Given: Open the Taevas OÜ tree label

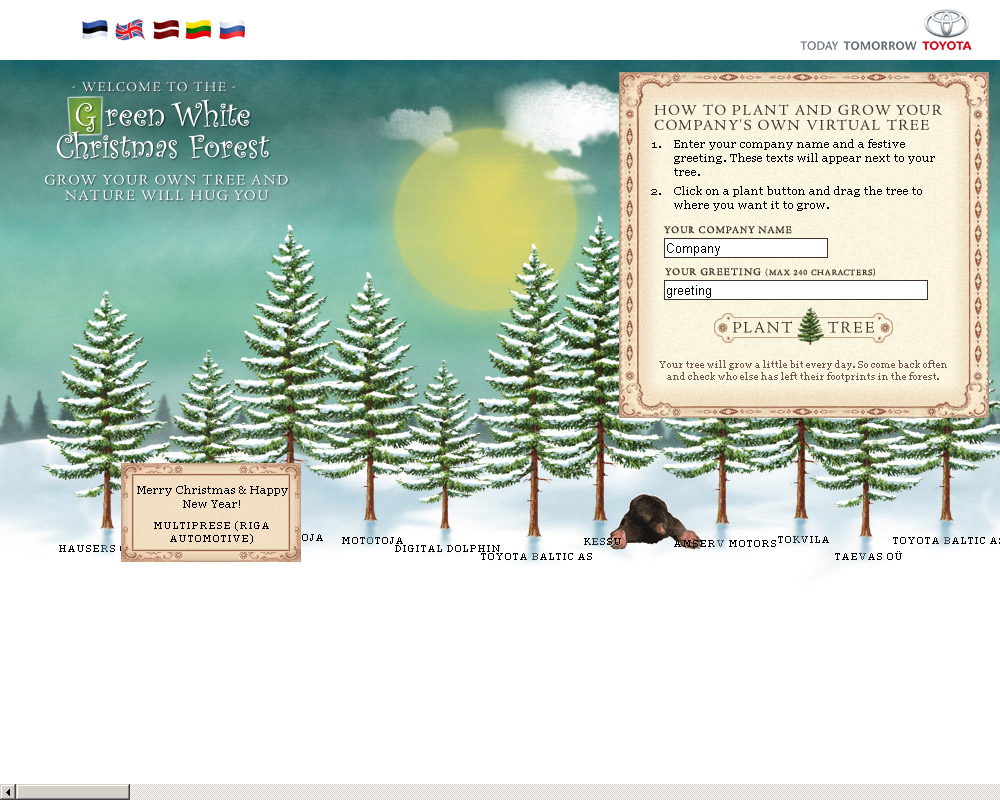Looking at the screenshot, I should pos(868,557).
